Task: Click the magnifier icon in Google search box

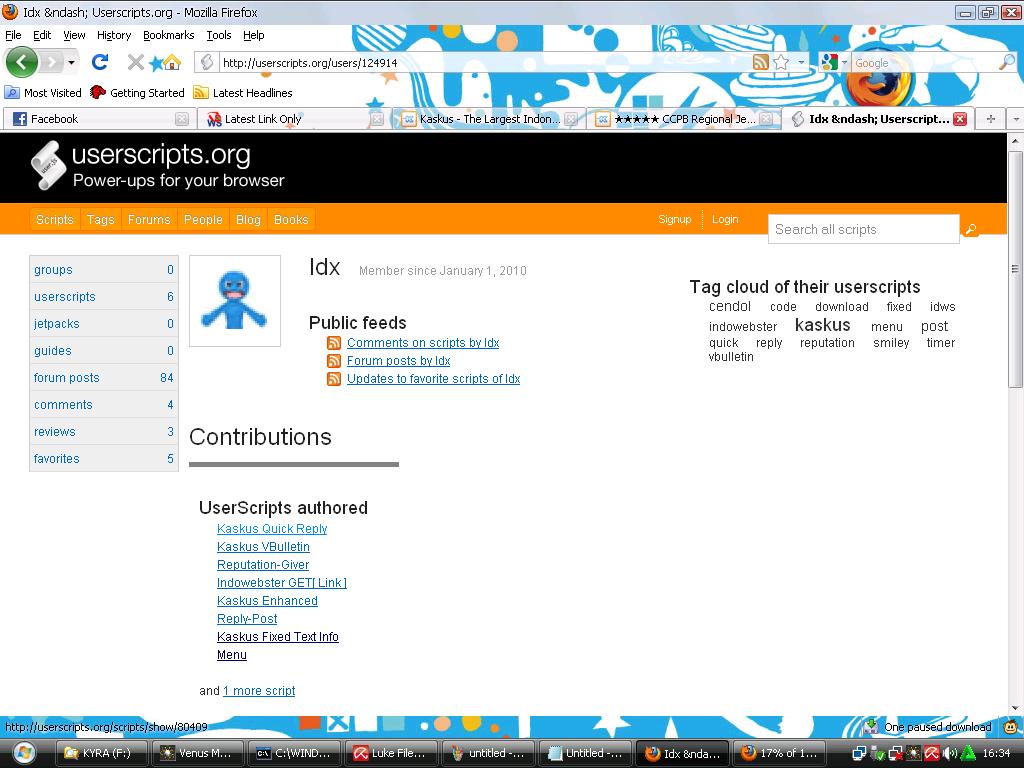Action: (1007, 62)
